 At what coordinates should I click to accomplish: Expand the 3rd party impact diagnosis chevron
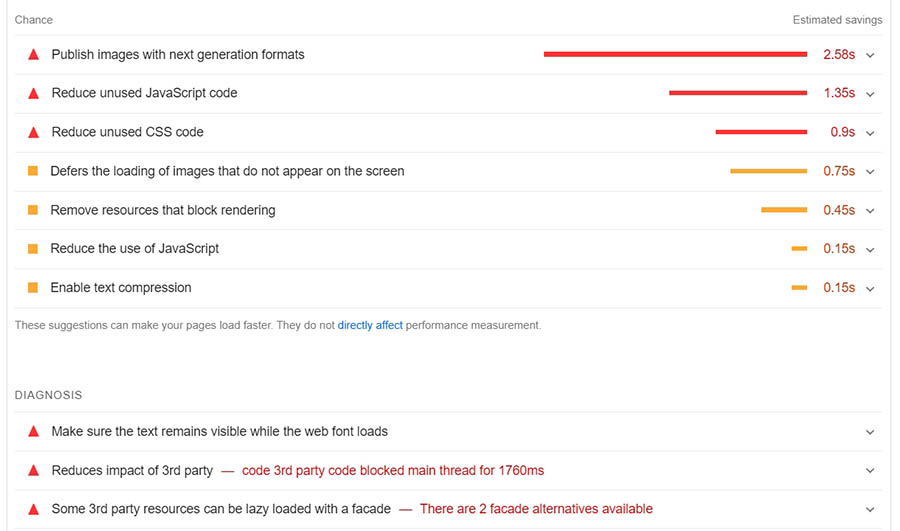point(870,470)
